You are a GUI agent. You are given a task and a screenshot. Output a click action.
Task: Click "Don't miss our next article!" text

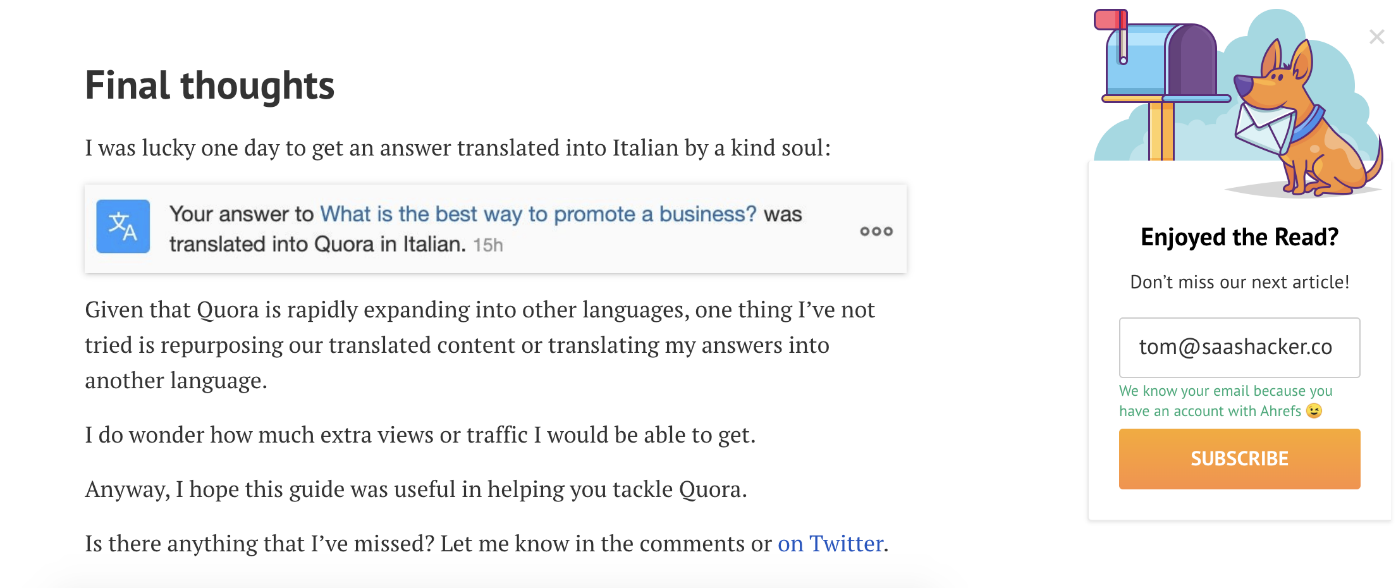(x=1239, y=283)
